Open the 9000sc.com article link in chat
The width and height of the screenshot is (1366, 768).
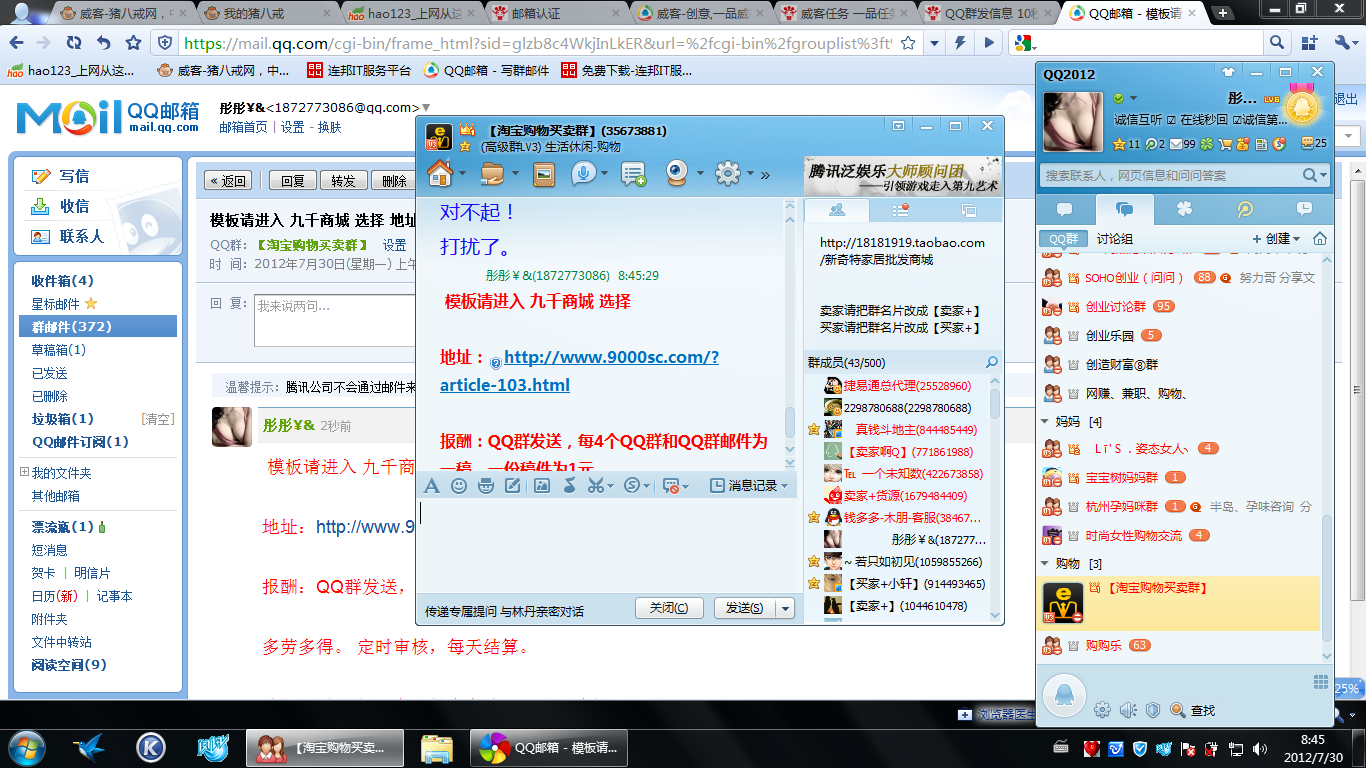coord(579,371)
